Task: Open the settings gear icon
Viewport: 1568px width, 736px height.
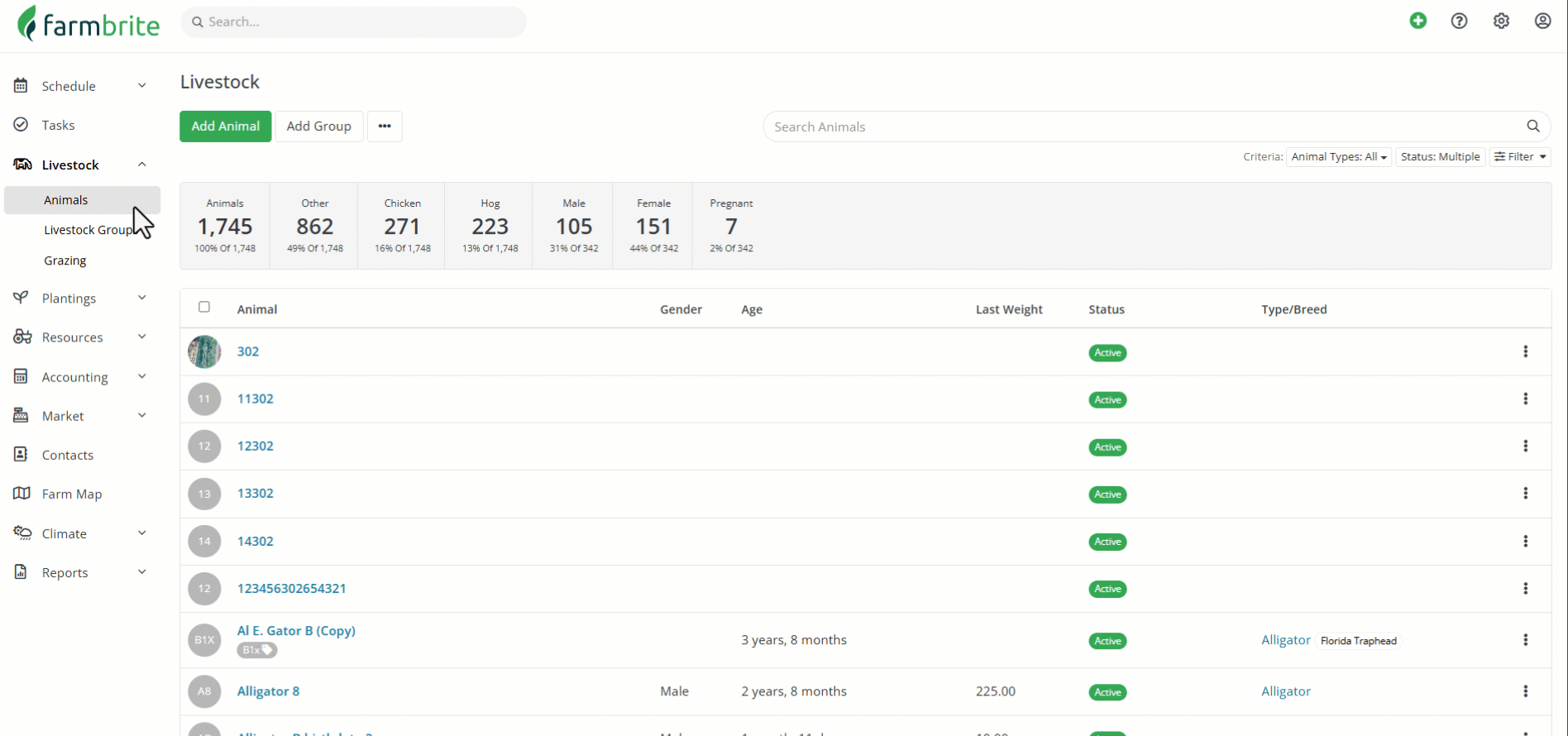Action: (x=1501, y=22)
